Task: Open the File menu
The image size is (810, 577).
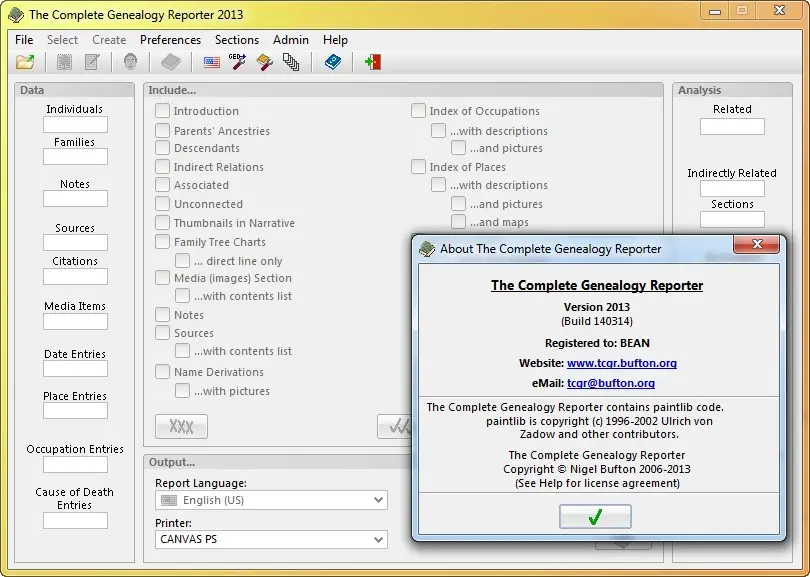Action: [24, 40]
